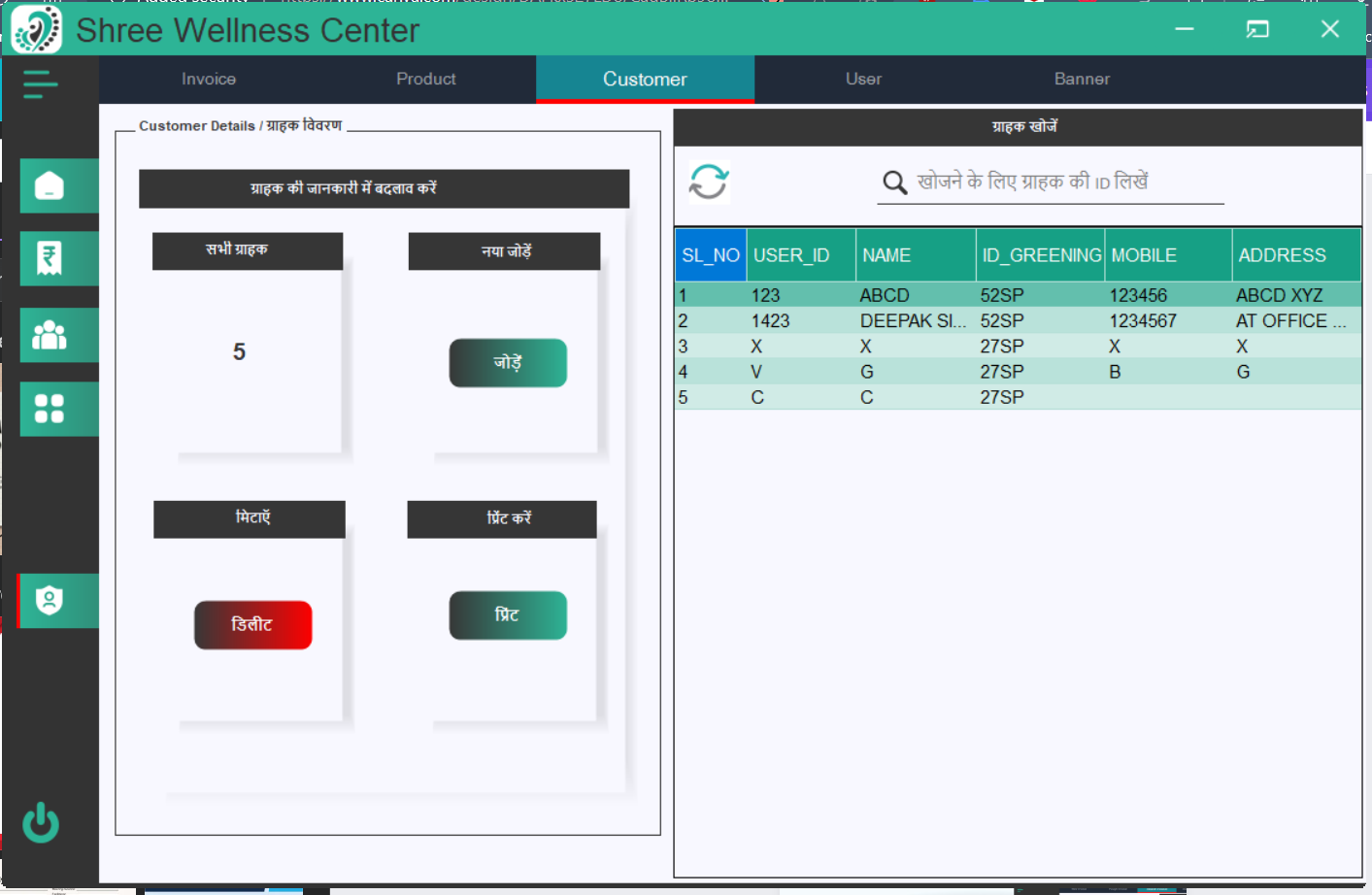
Task: Select the row for DEEPAK SI...
Action: 971,320
